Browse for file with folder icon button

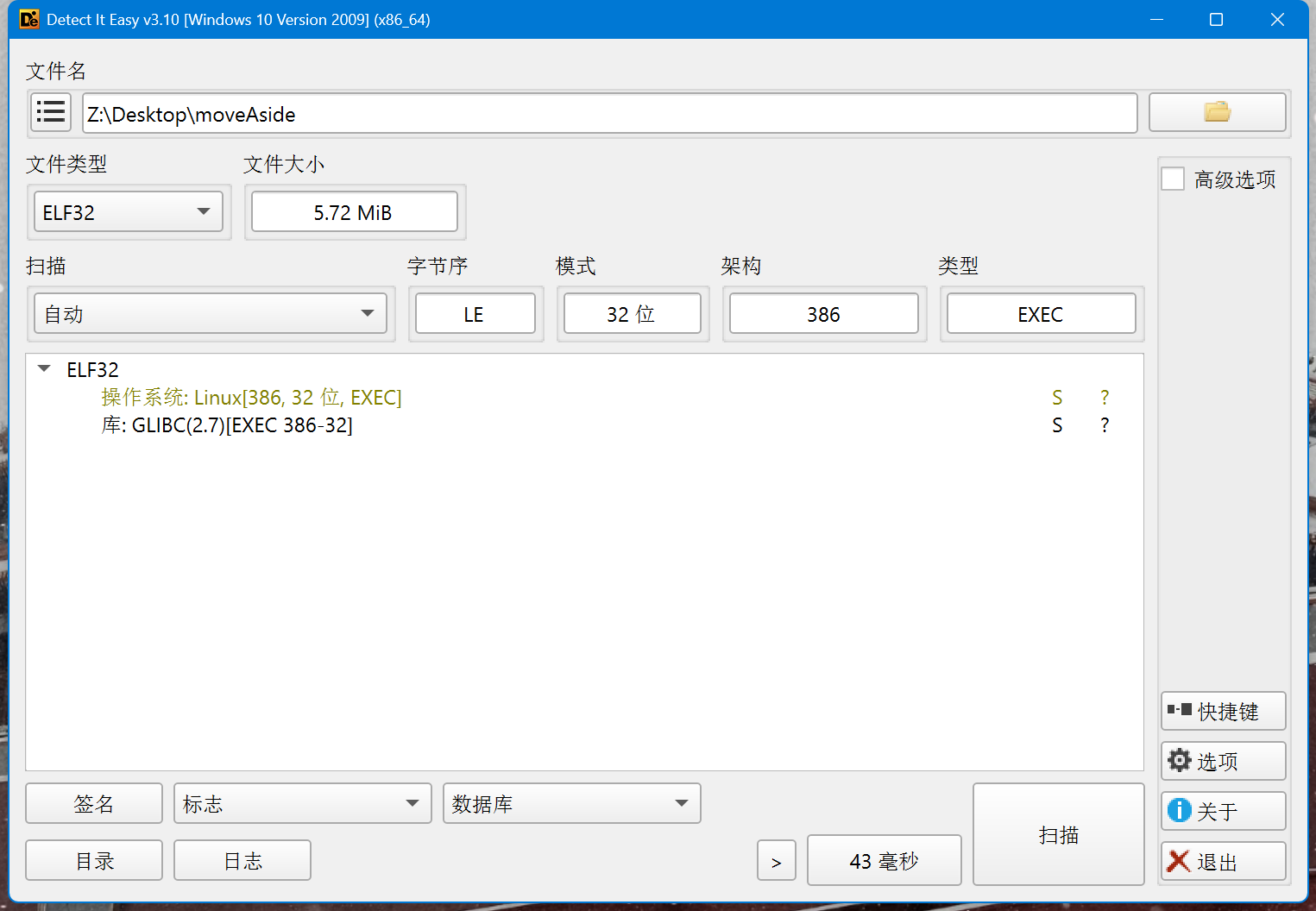1217,112
